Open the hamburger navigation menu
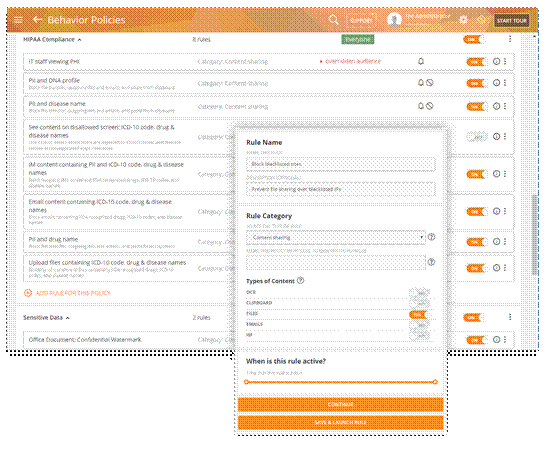Image resolution: width=550 pixels, height=453 pixels. [x=18, y=20]
